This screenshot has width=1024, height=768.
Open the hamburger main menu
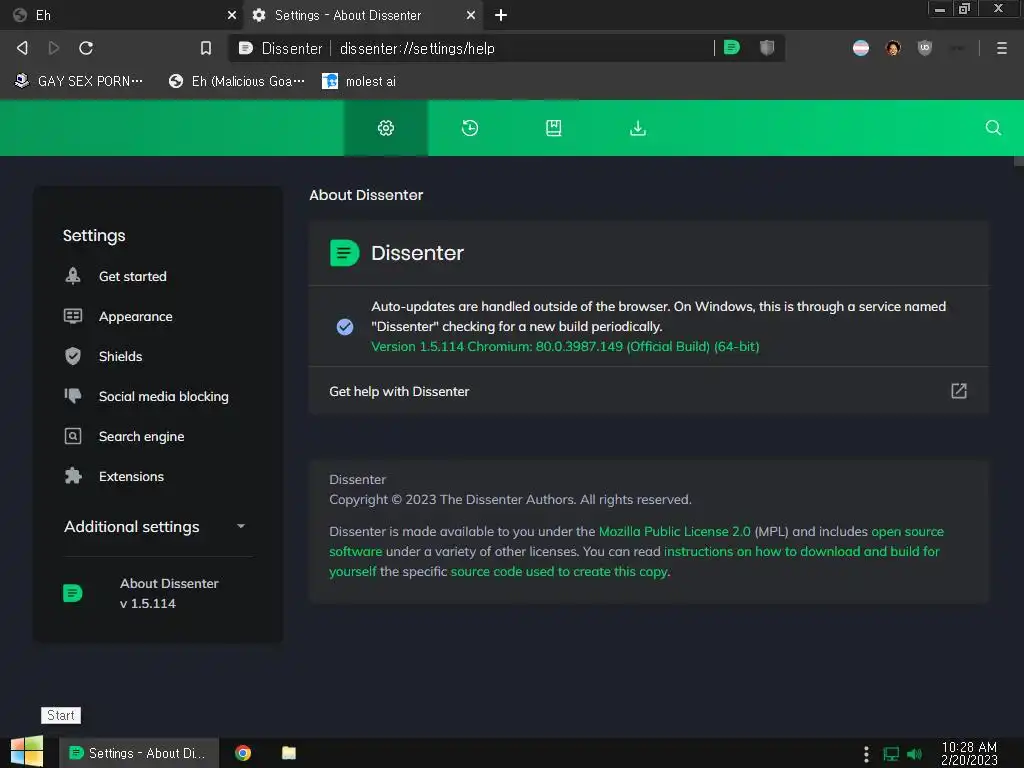coord(1001,48)
